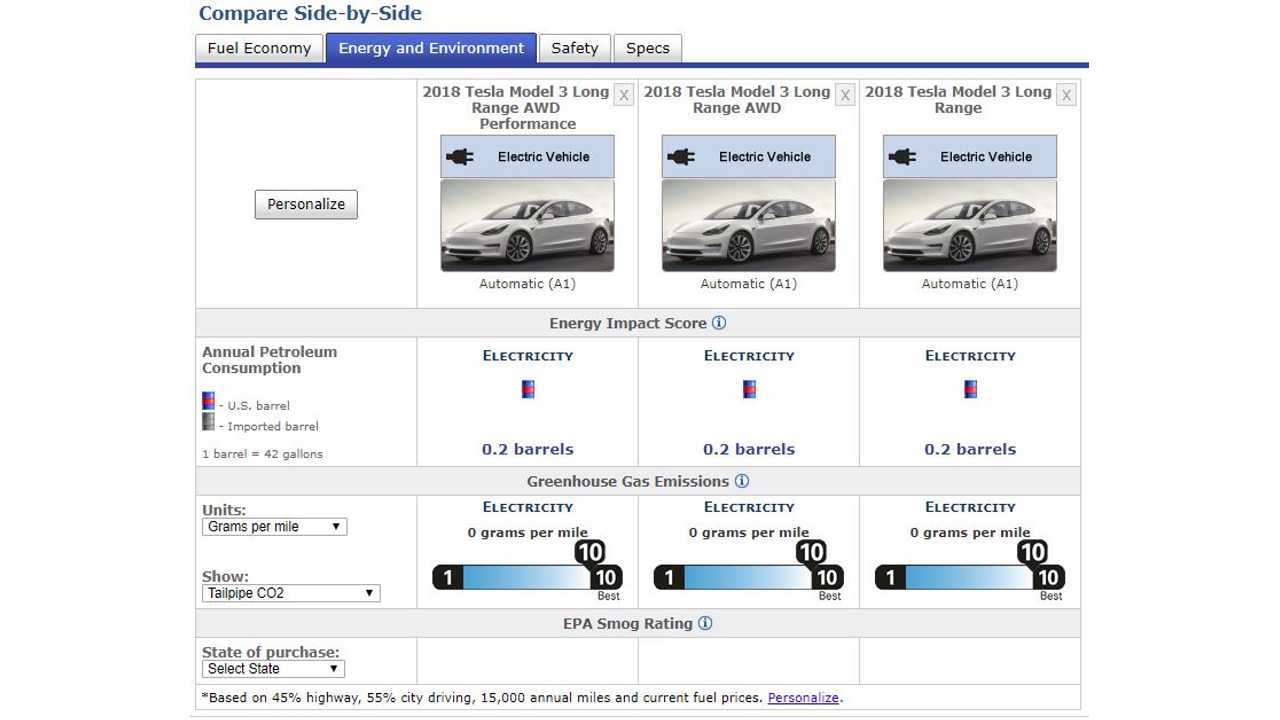Click the barrel icon under Long Range AWD electricity
This screenshot has height=720, width=1280.
click(749, 389)
